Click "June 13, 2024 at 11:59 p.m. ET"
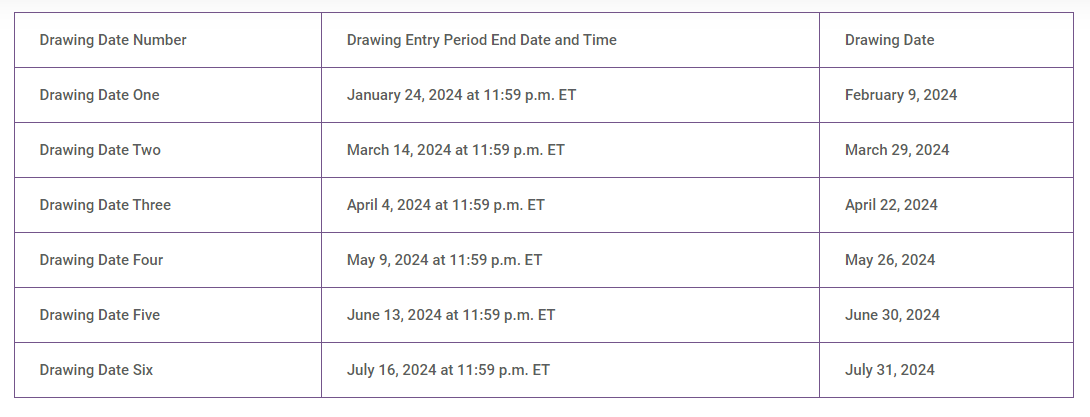The height and width of the screenshot is (417, 1090). [x=450, y=315]
